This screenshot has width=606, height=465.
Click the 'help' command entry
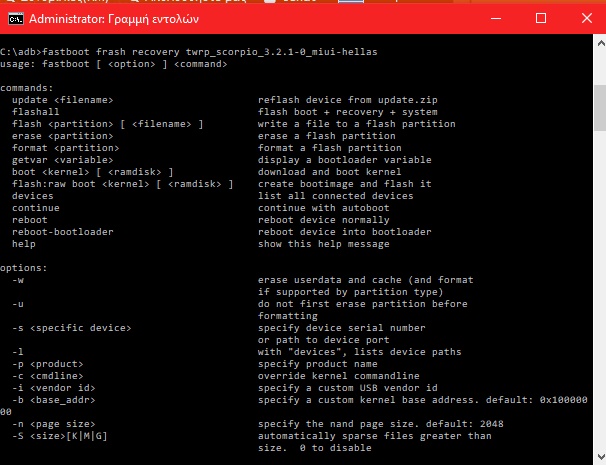[24, 244]
